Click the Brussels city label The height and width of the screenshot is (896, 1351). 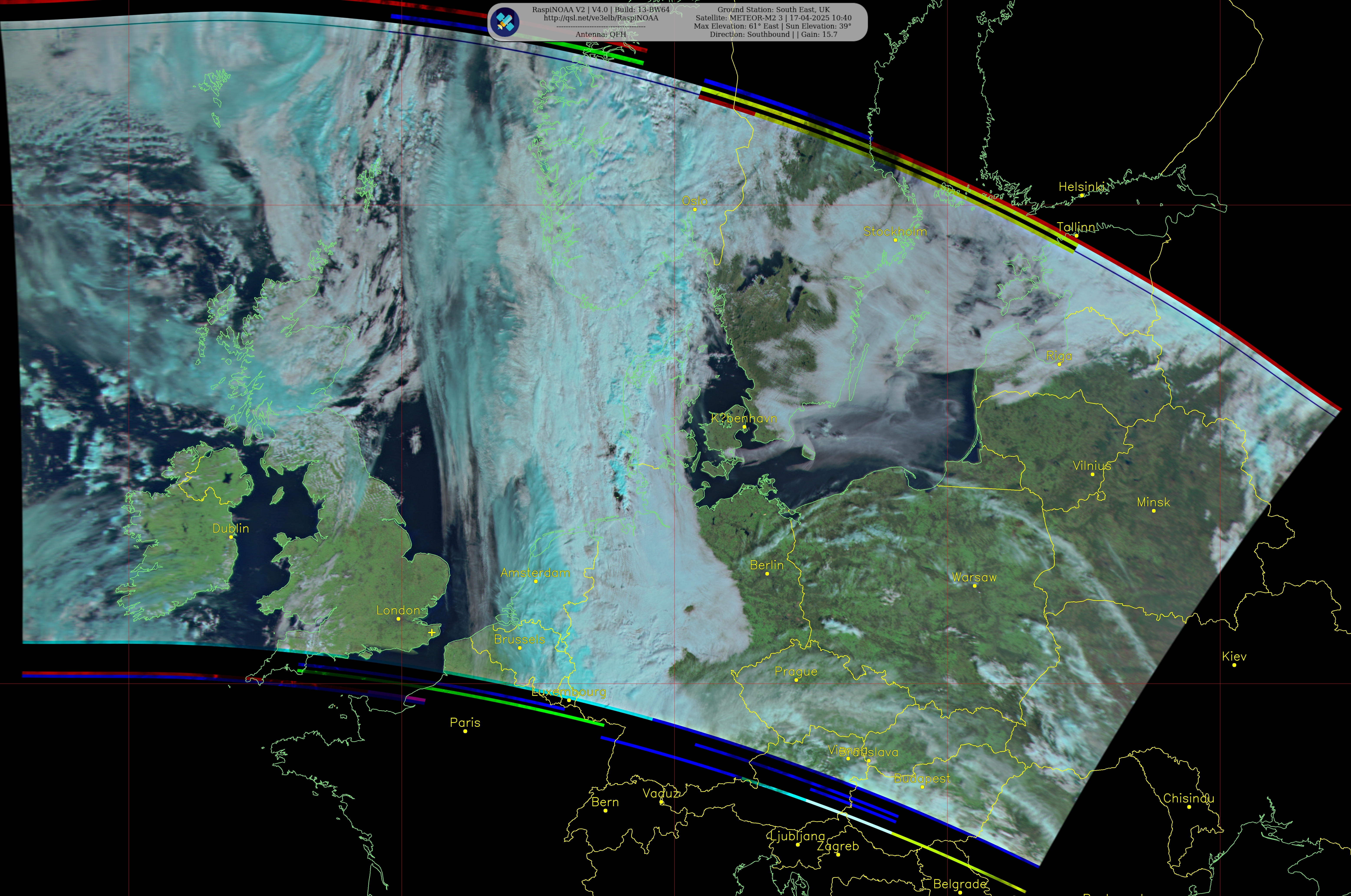coord(519,639)
